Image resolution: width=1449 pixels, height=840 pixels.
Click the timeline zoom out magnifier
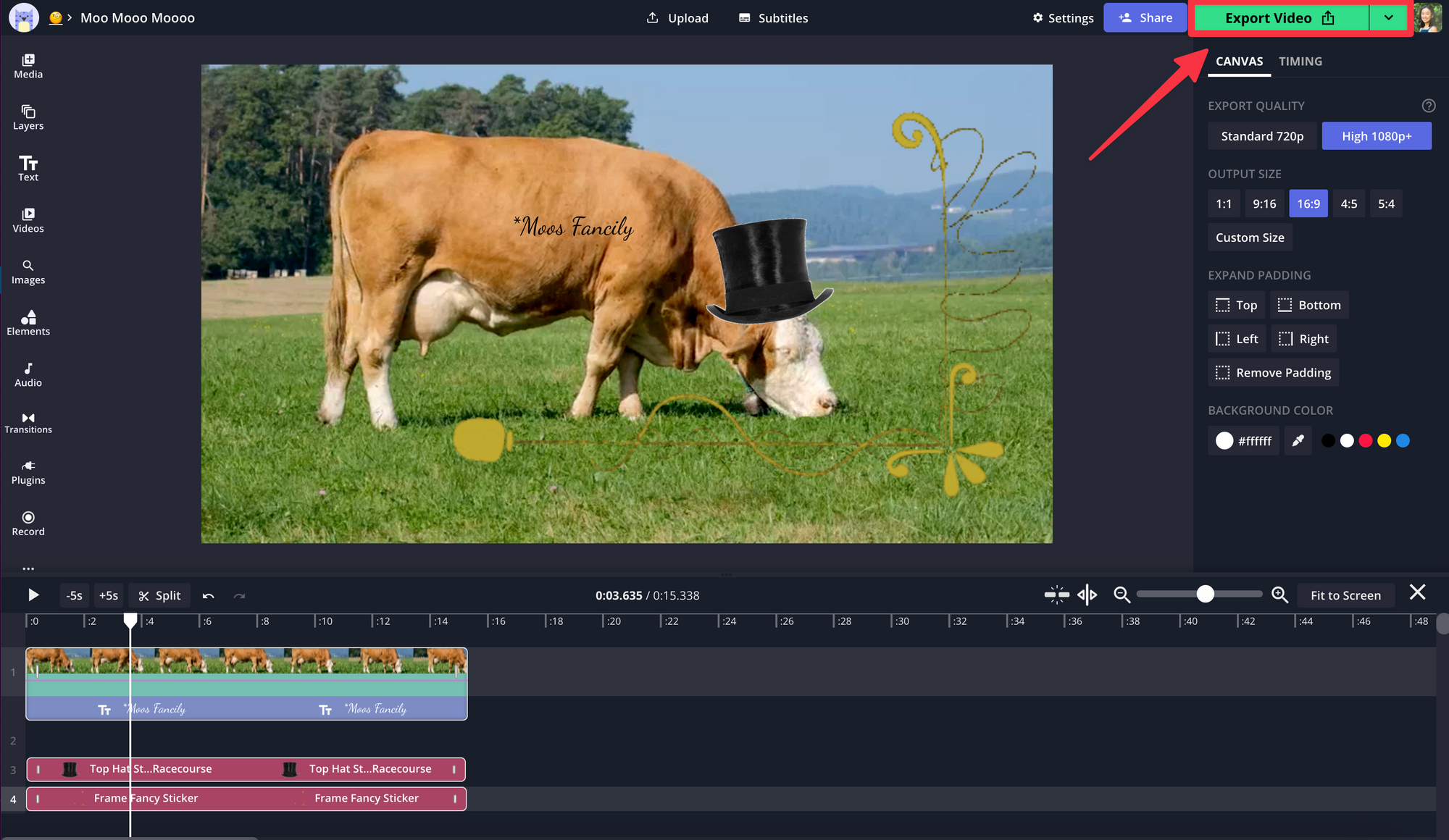tap(1122, 595)
